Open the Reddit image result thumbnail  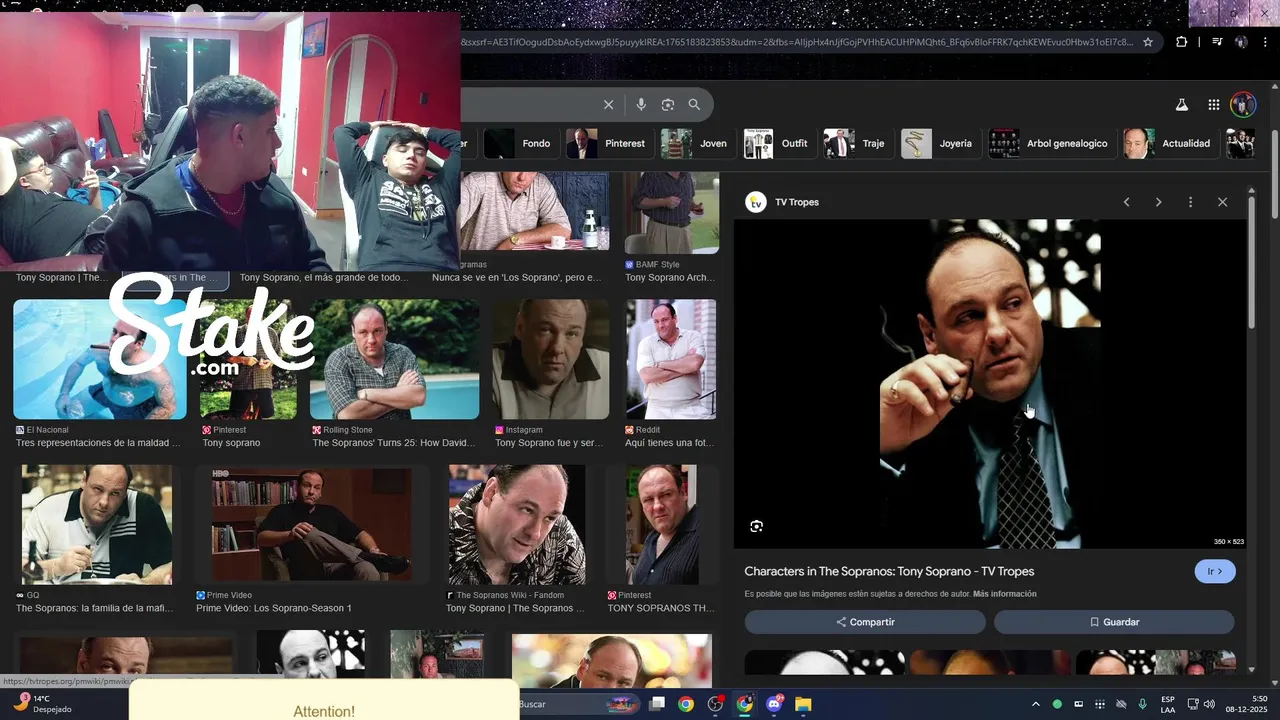671,359
